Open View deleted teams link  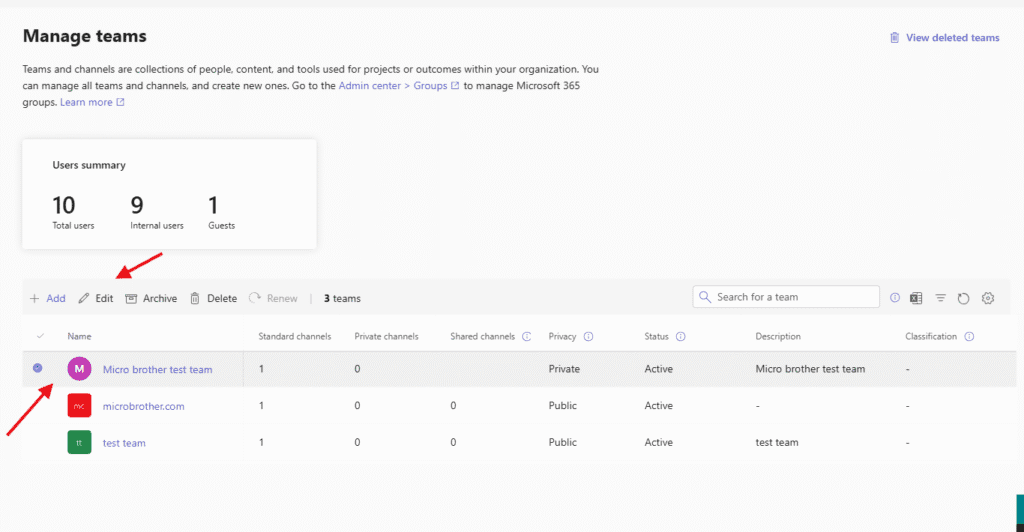[x=945, y=38]
